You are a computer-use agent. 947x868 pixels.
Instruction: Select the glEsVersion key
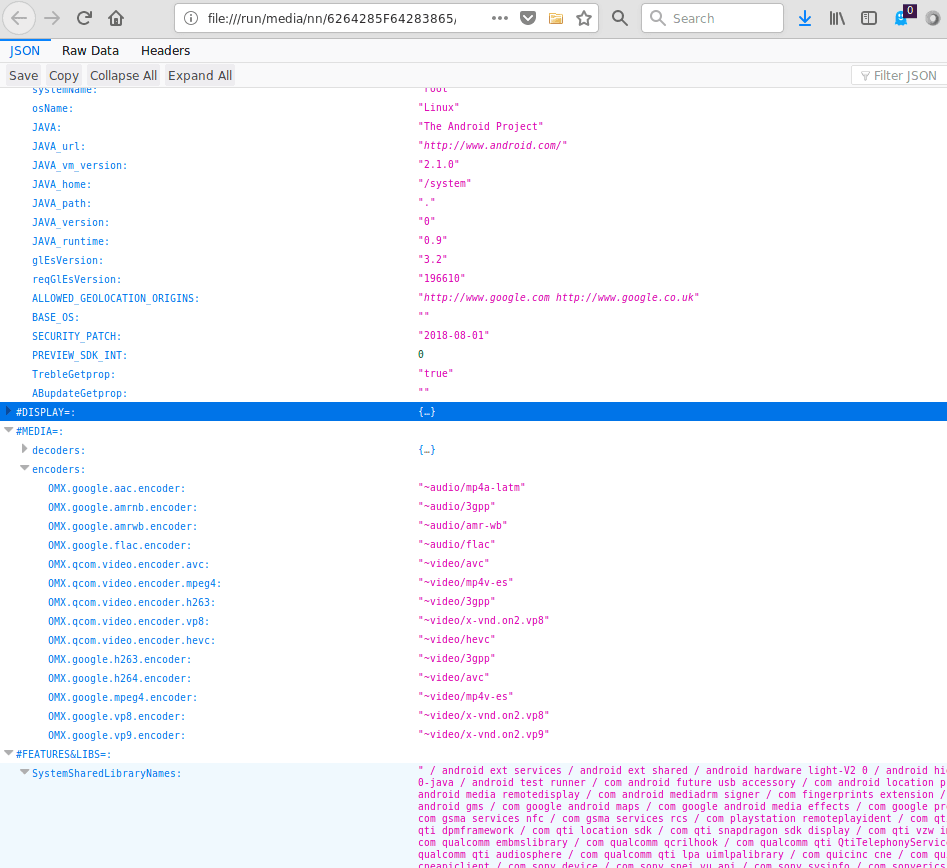[x=68, y=260]
